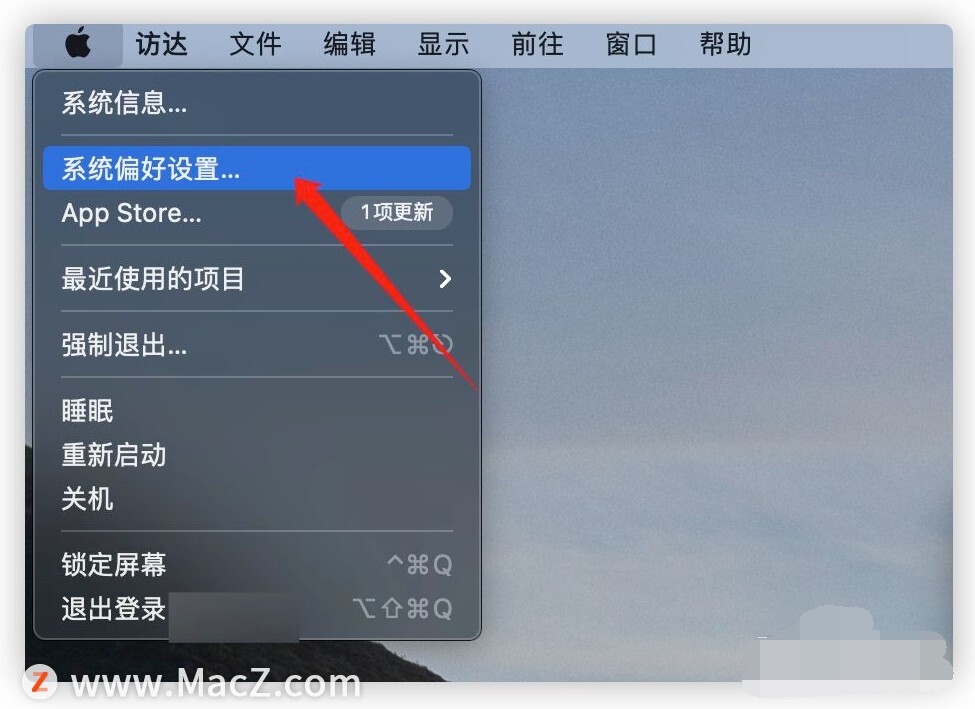Click the 1项更新 update badge
Viewport: 975px width, 709px height.
click(397, 213)
